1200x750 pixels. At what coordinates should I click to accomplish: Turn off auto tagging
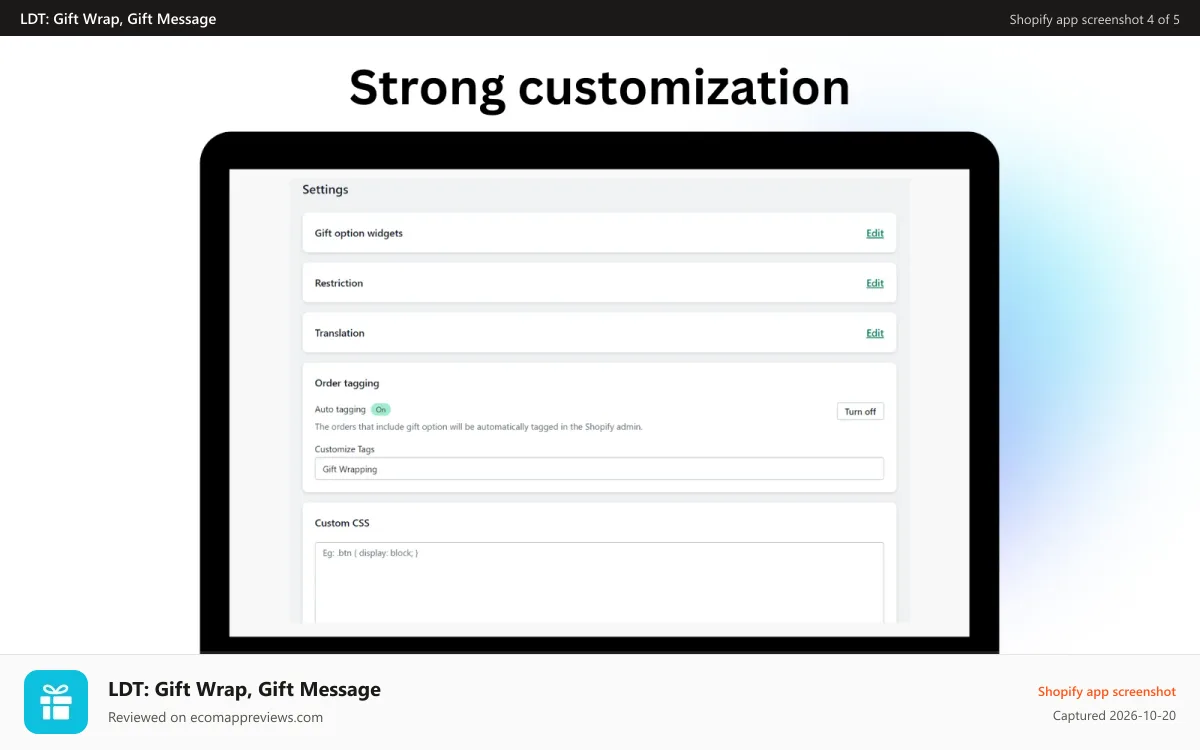[x=860, y=411]
